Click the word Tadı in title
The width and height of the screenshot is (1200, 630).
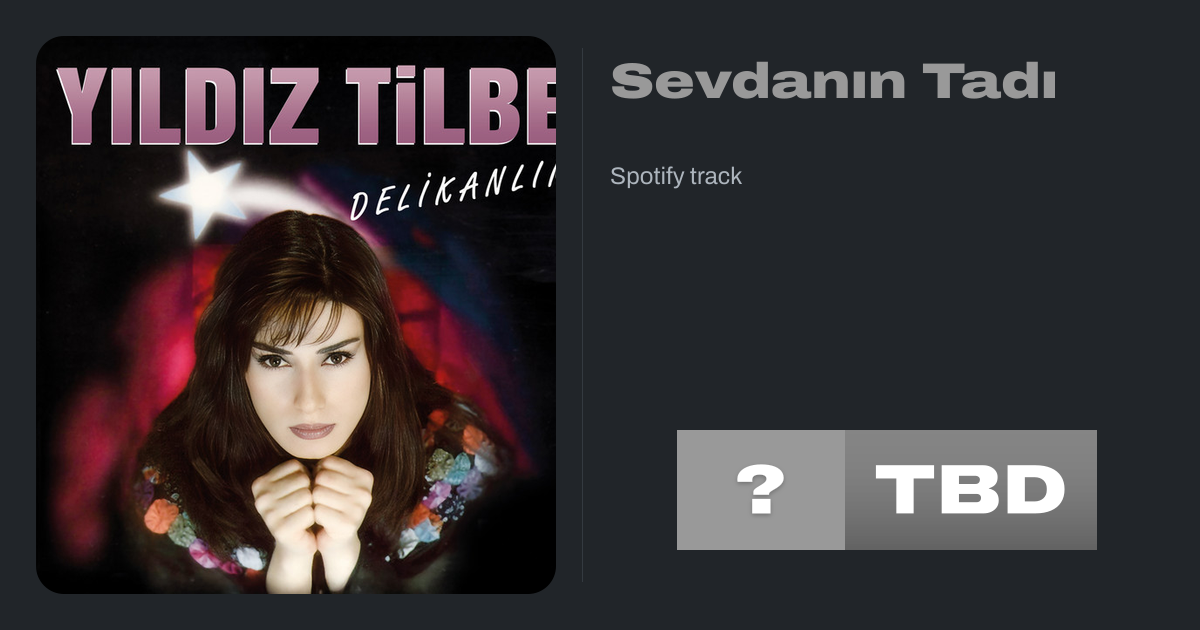click(990, 81)
